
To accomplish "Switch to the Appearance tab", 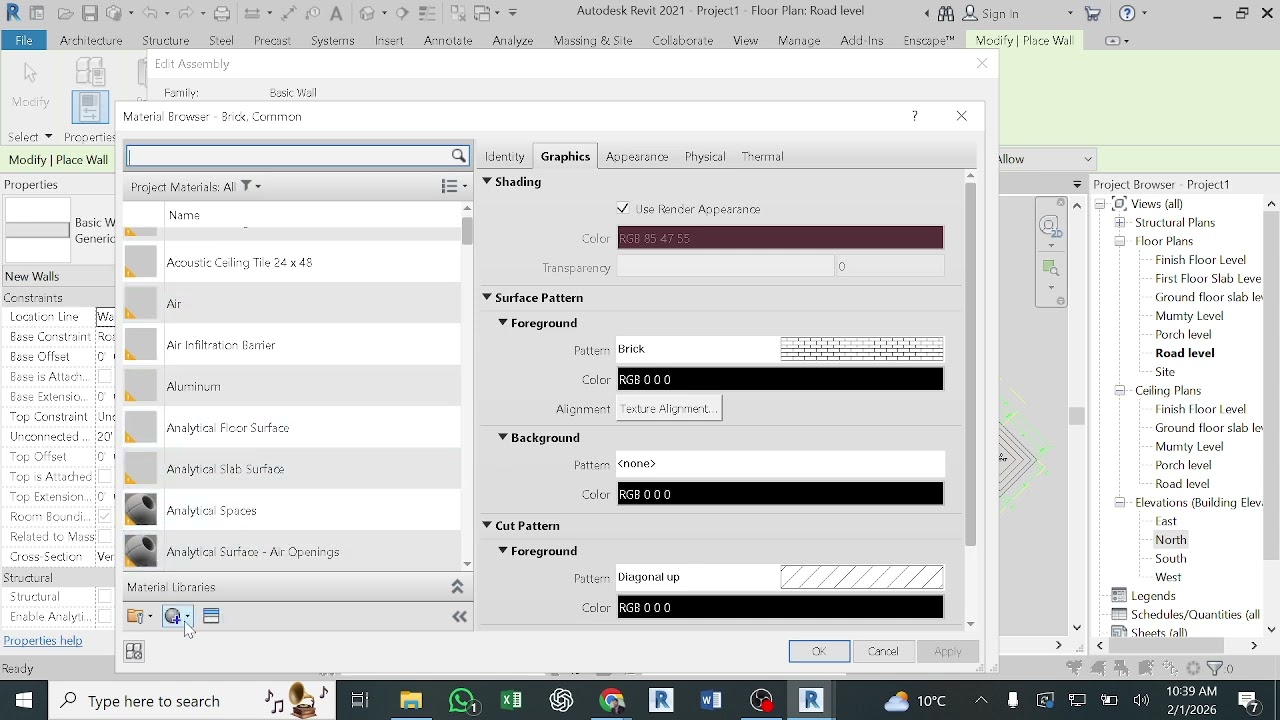I will (x=637, y=157).
